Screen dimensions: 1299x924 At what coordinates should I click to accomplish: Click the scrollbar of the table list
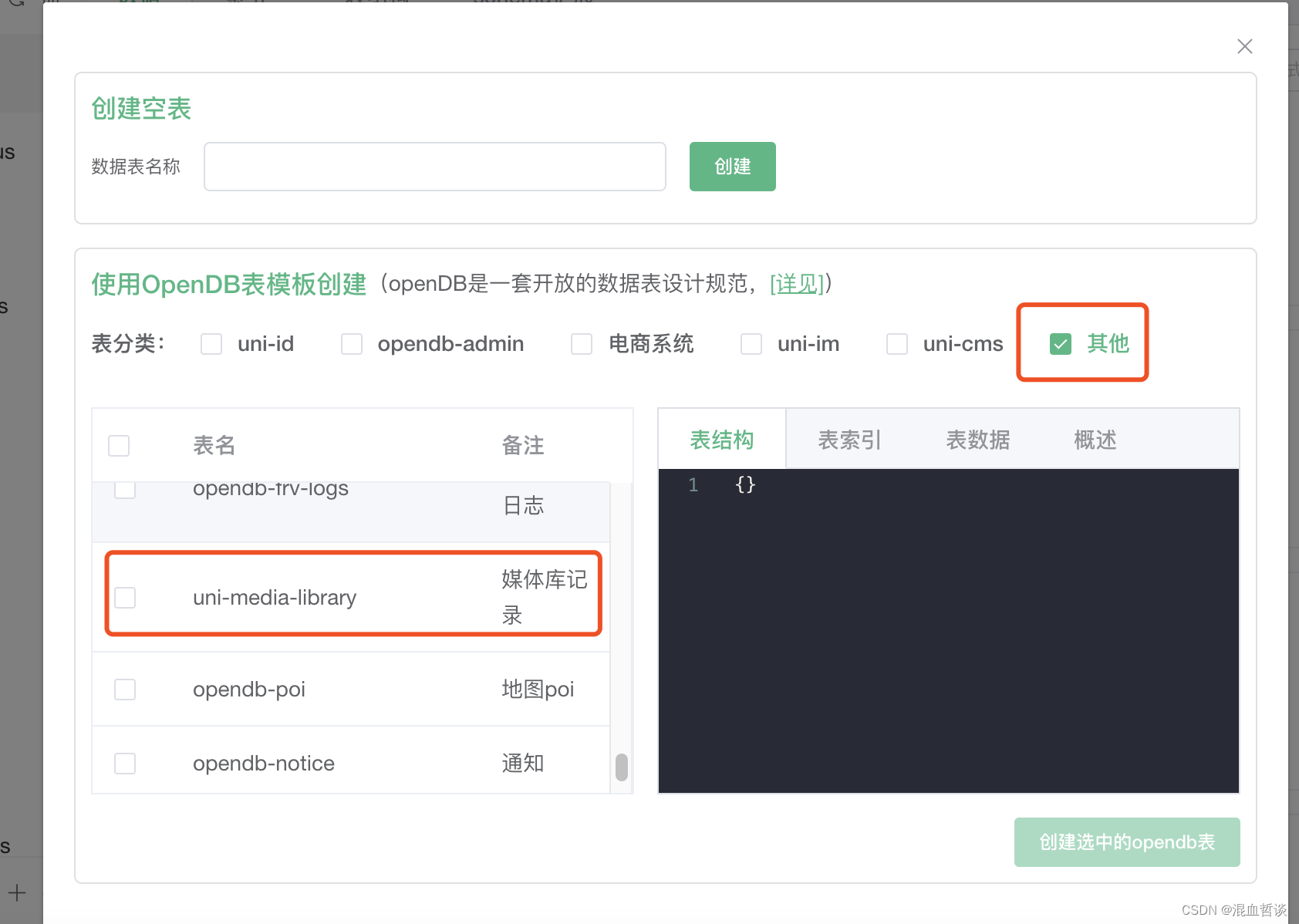[x=622, y=767]
